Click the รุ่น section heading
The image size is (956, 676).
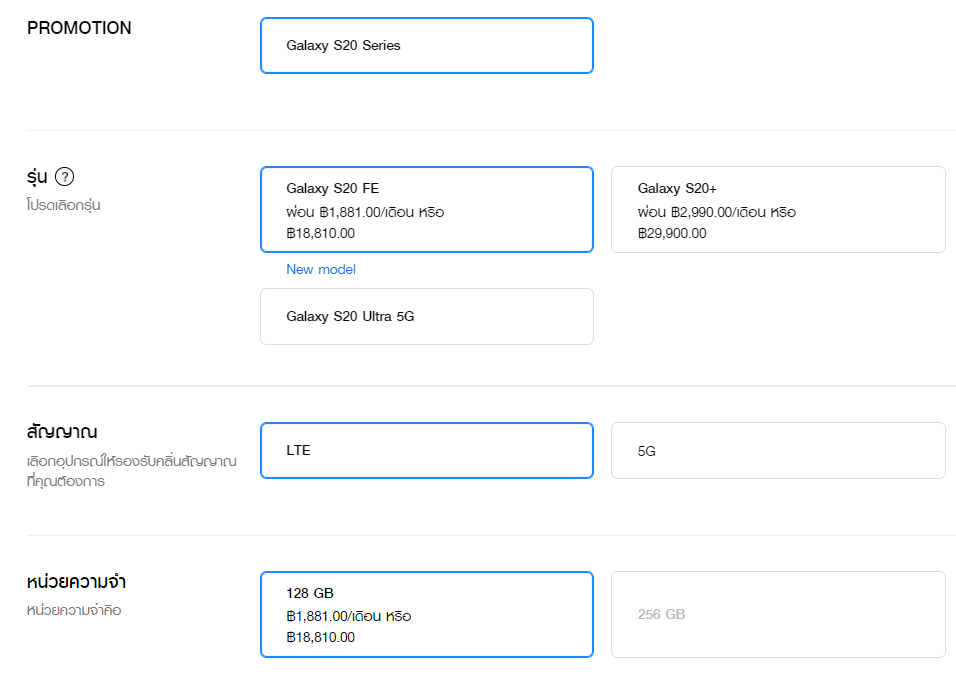[37, 177]
